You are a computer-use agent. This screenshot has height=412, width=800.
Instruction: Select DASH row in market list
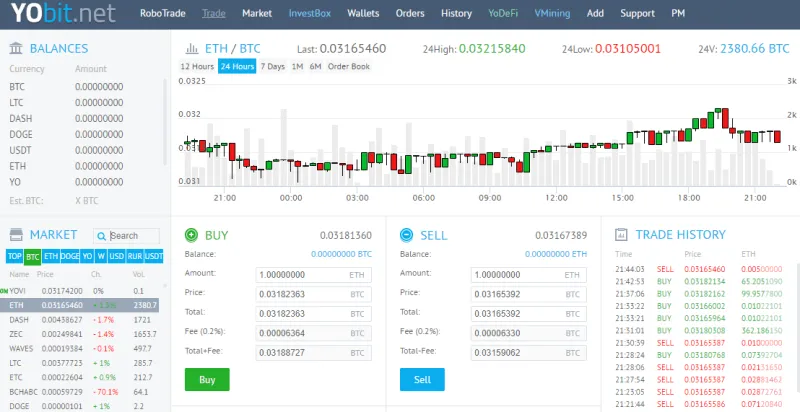tap(82, 320)
